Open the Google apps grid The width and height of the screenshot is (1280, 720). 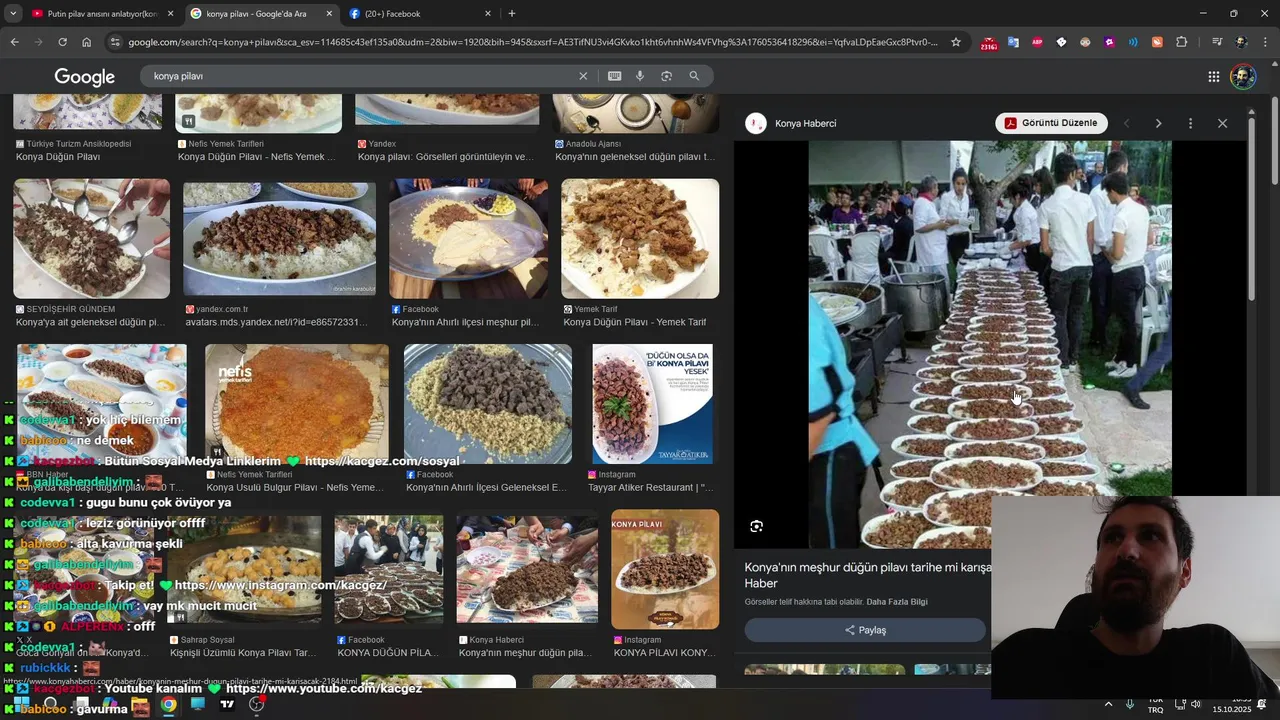click(1213, 77)
